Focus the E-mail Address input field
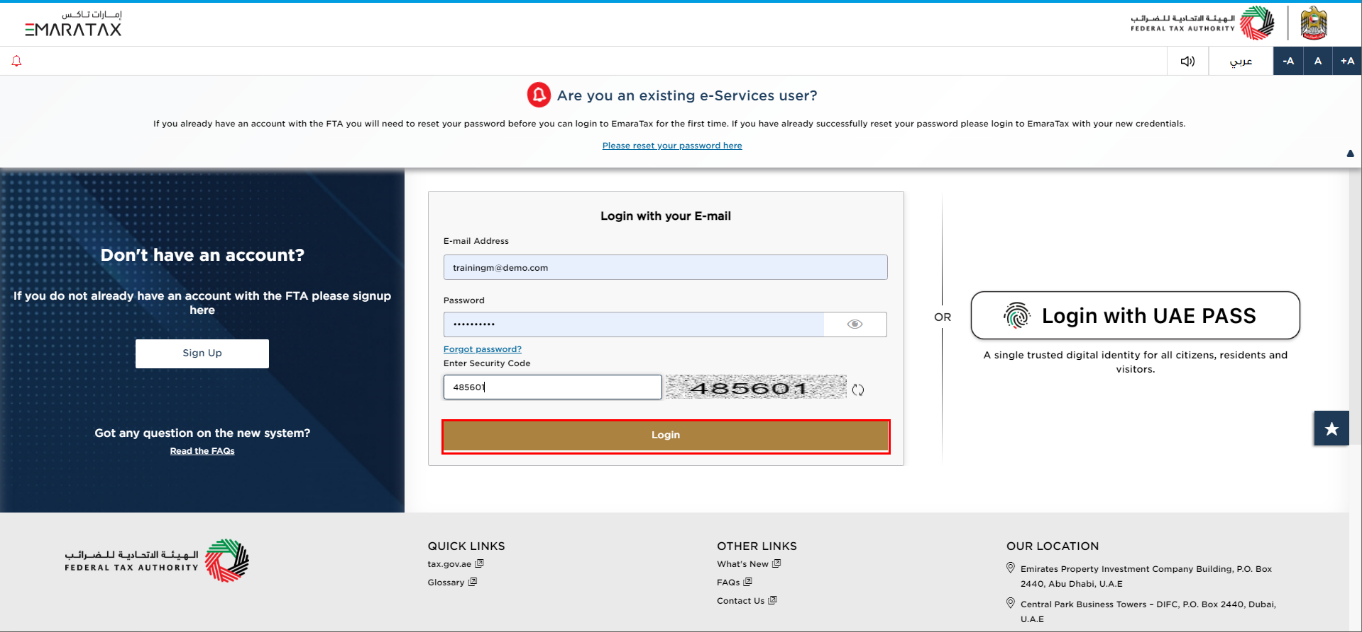Viewport: 1362px width, 632px height. pyautogui.click(x=665, y=267)
